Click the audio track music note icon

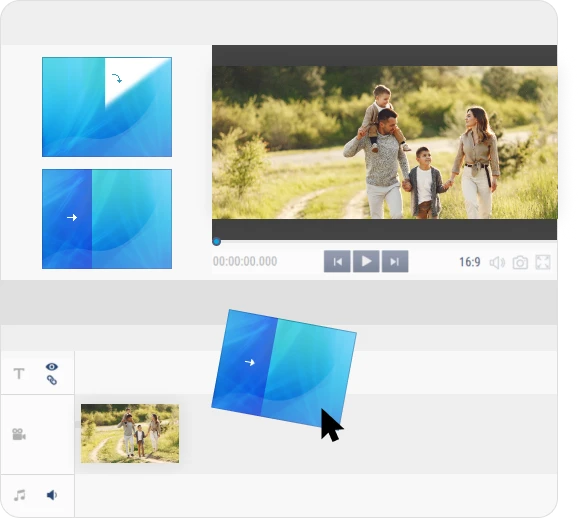[20, 495]
